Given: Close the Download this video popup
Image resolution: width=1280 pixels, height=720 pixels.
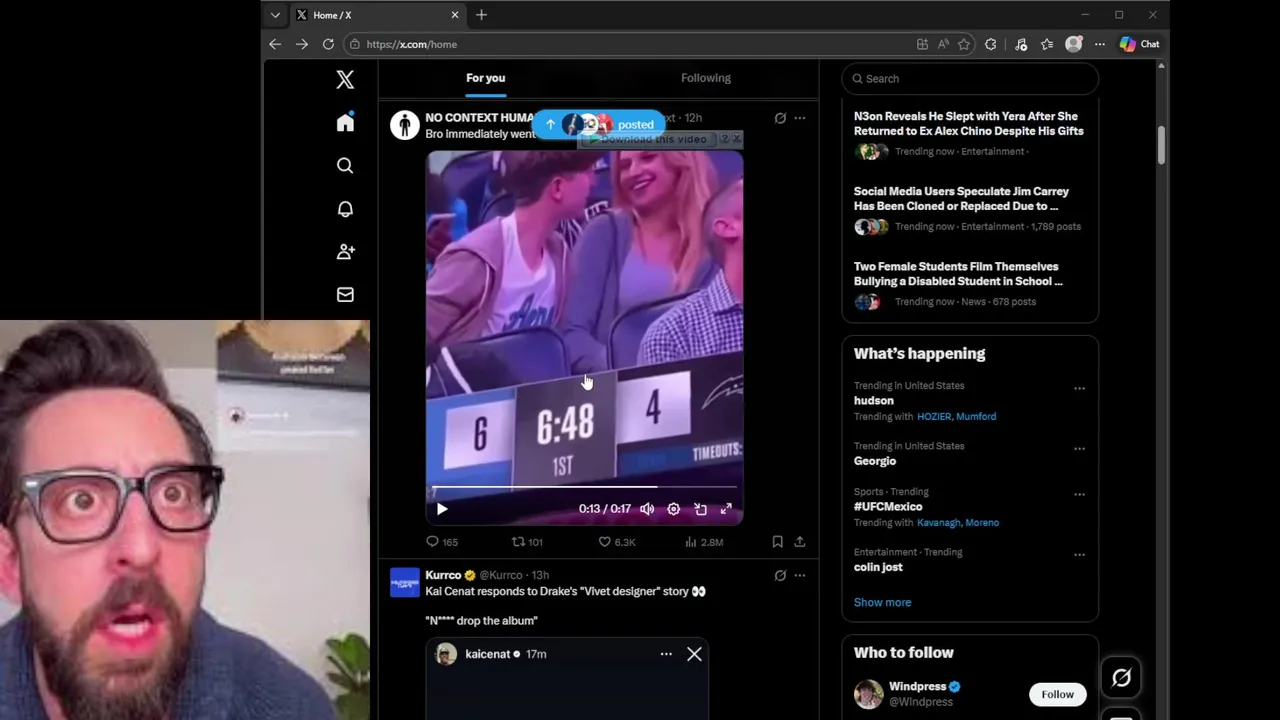Looking at the screenshot, I should pyautogui.click(x=737, y=139).
